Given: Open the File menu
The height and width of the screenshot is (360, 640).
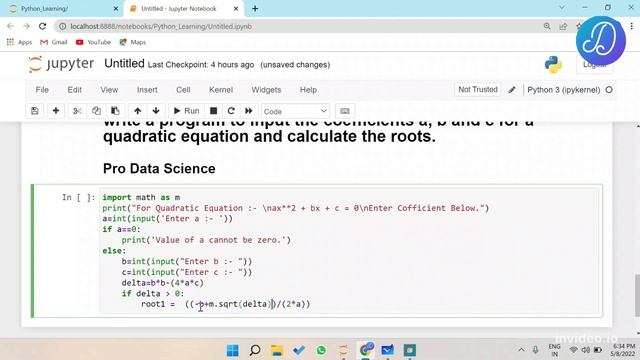Looking at the screenshot, I should pos(42,90).
